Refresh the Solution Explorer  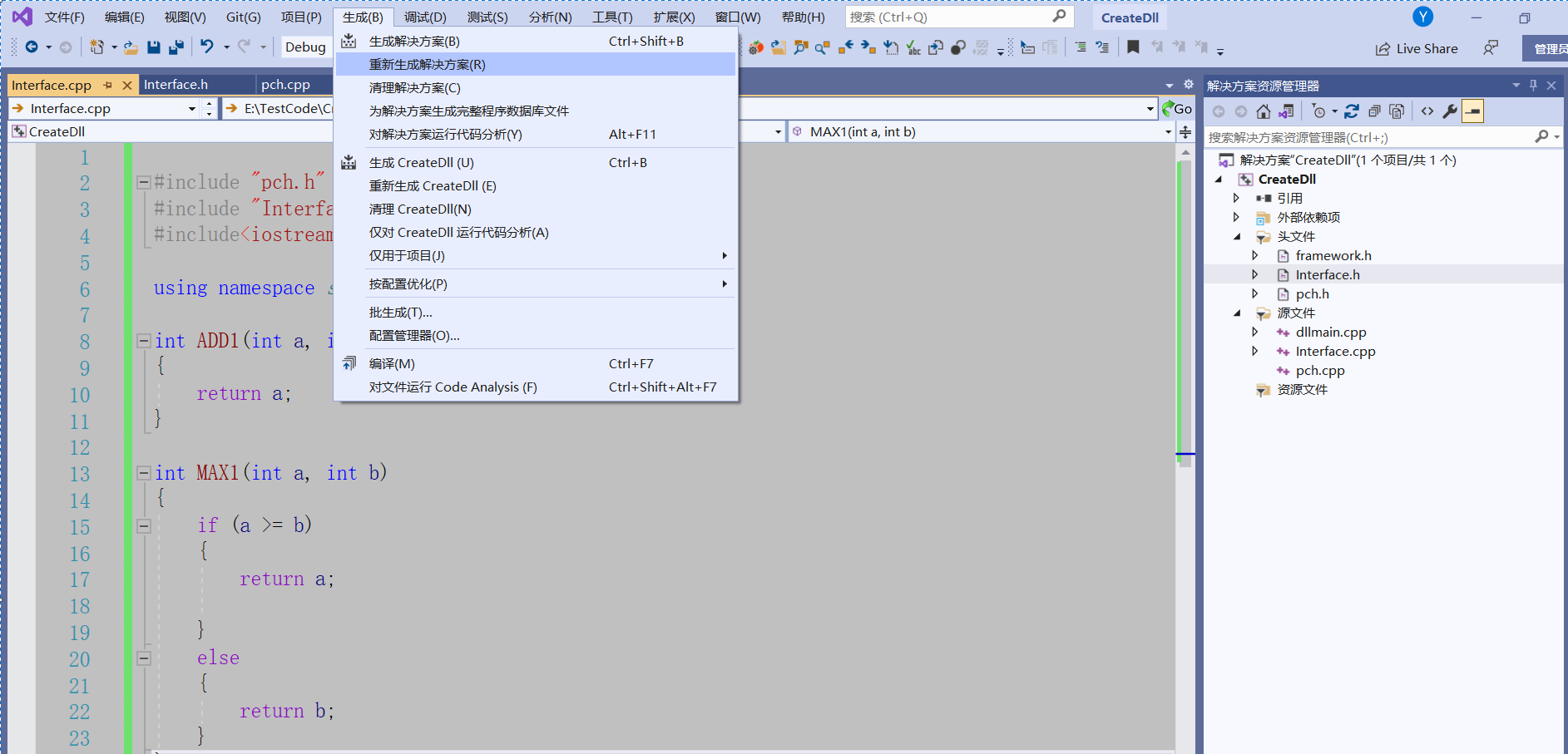pos(1351,111)
